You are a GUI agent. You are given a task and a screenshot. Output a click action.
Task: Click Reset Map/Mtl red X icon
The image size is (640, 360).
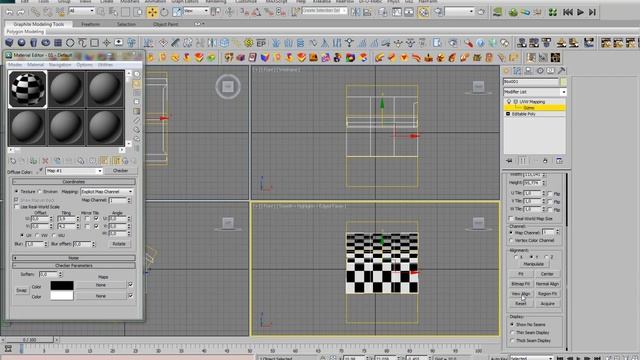click(x=45, y=161)
